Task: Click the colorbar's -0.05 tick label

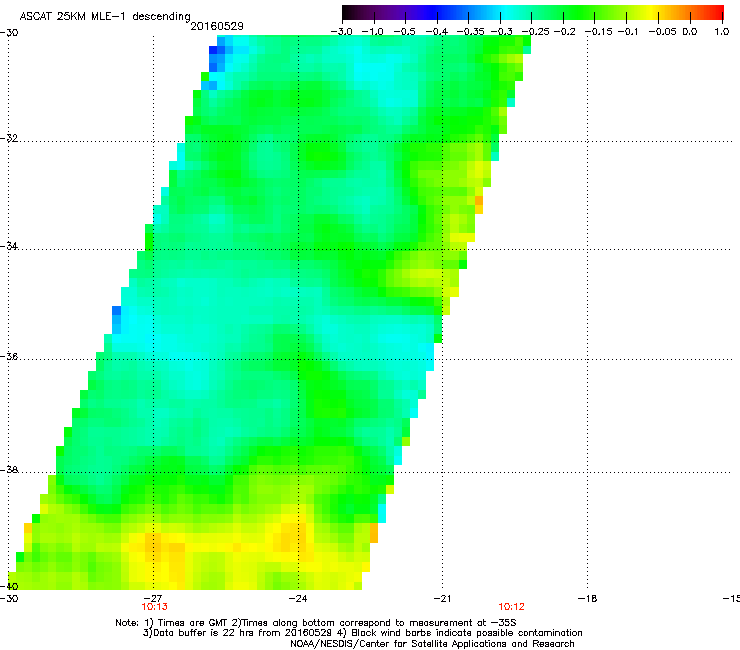Action: 663,32
